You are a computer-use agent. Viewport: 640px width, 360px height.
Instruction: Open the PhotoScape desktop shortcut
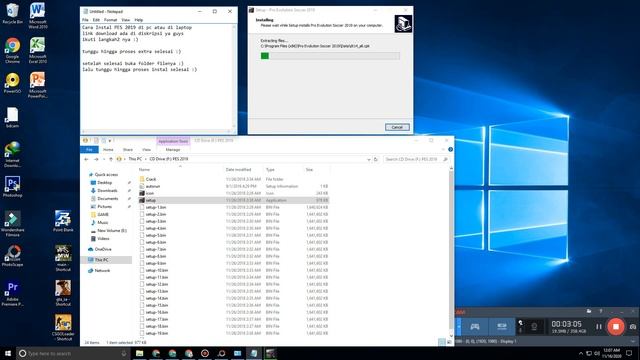12,256
